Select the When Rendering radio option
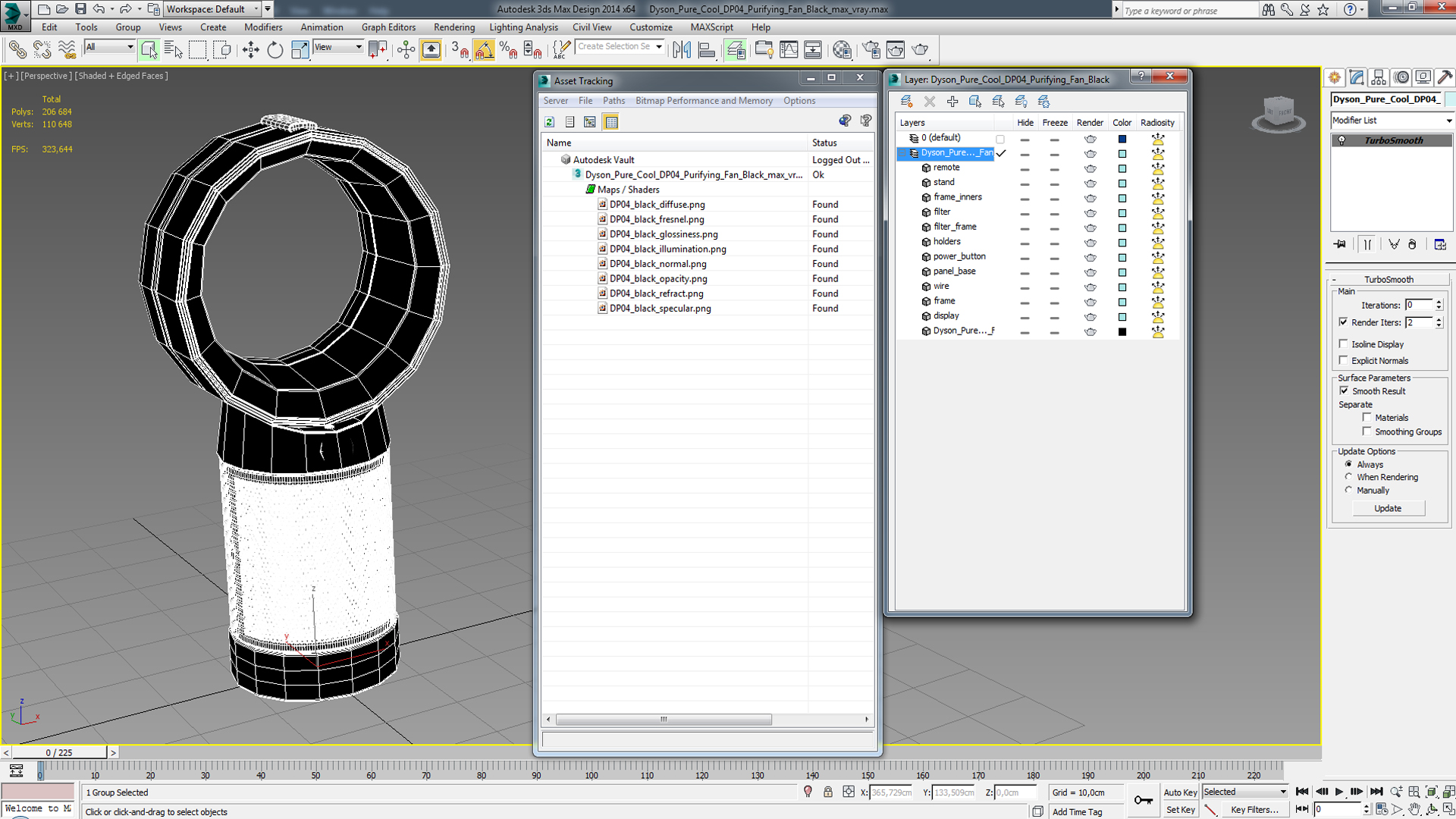The height and width of the screenshot is (819, 1456). [1348, 477]
